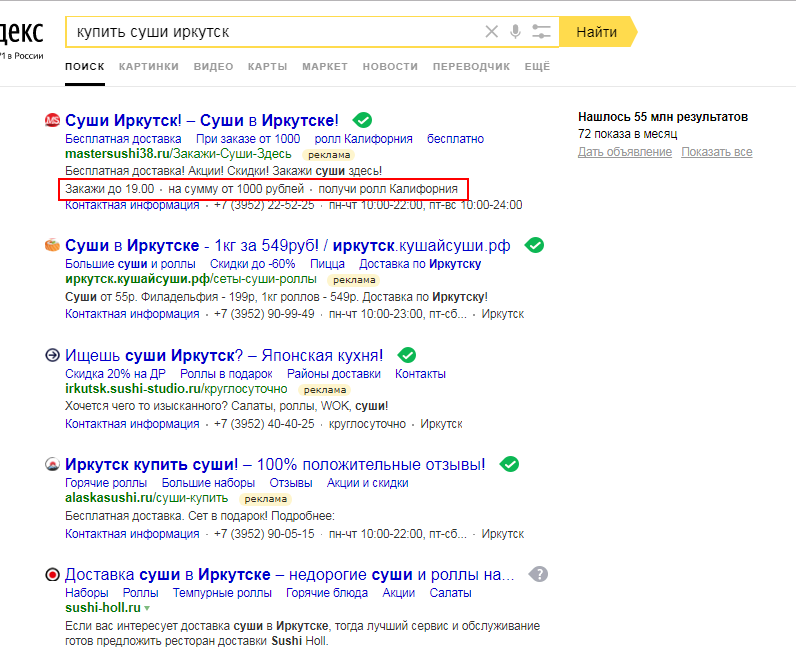Open alaskasushi.ru green URL
This screenshot has height=647, width=796.
[x=146, y=498]
